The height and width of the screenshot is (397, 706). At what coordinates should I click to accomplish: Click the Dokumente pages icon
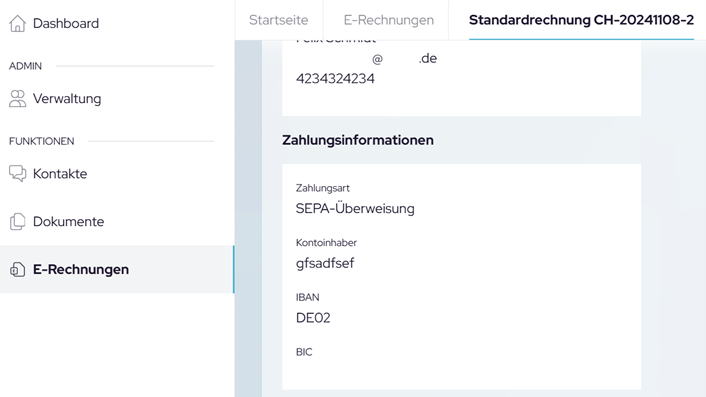[x=18, y=221]
